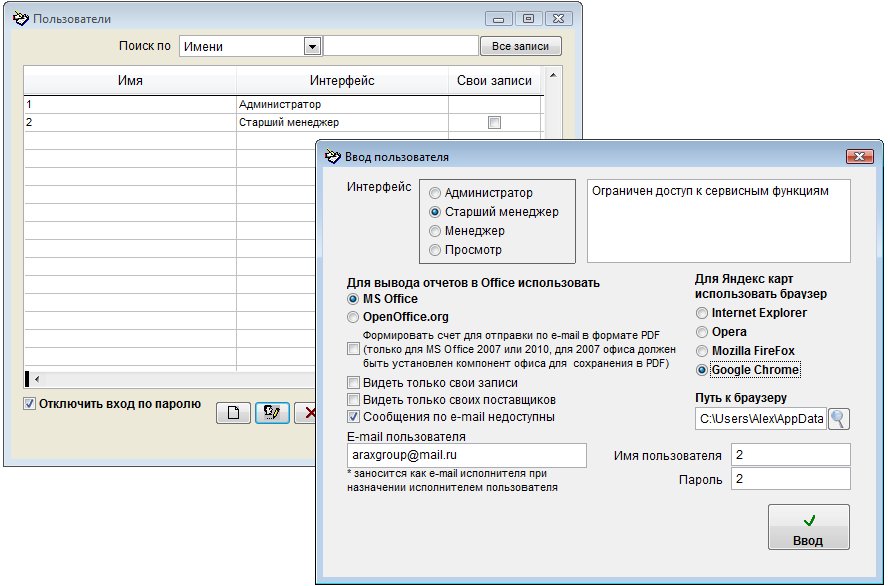Choose OpenOffice.org for report output
The height and width of the screenshot is (586, 888).
point(353,317)
